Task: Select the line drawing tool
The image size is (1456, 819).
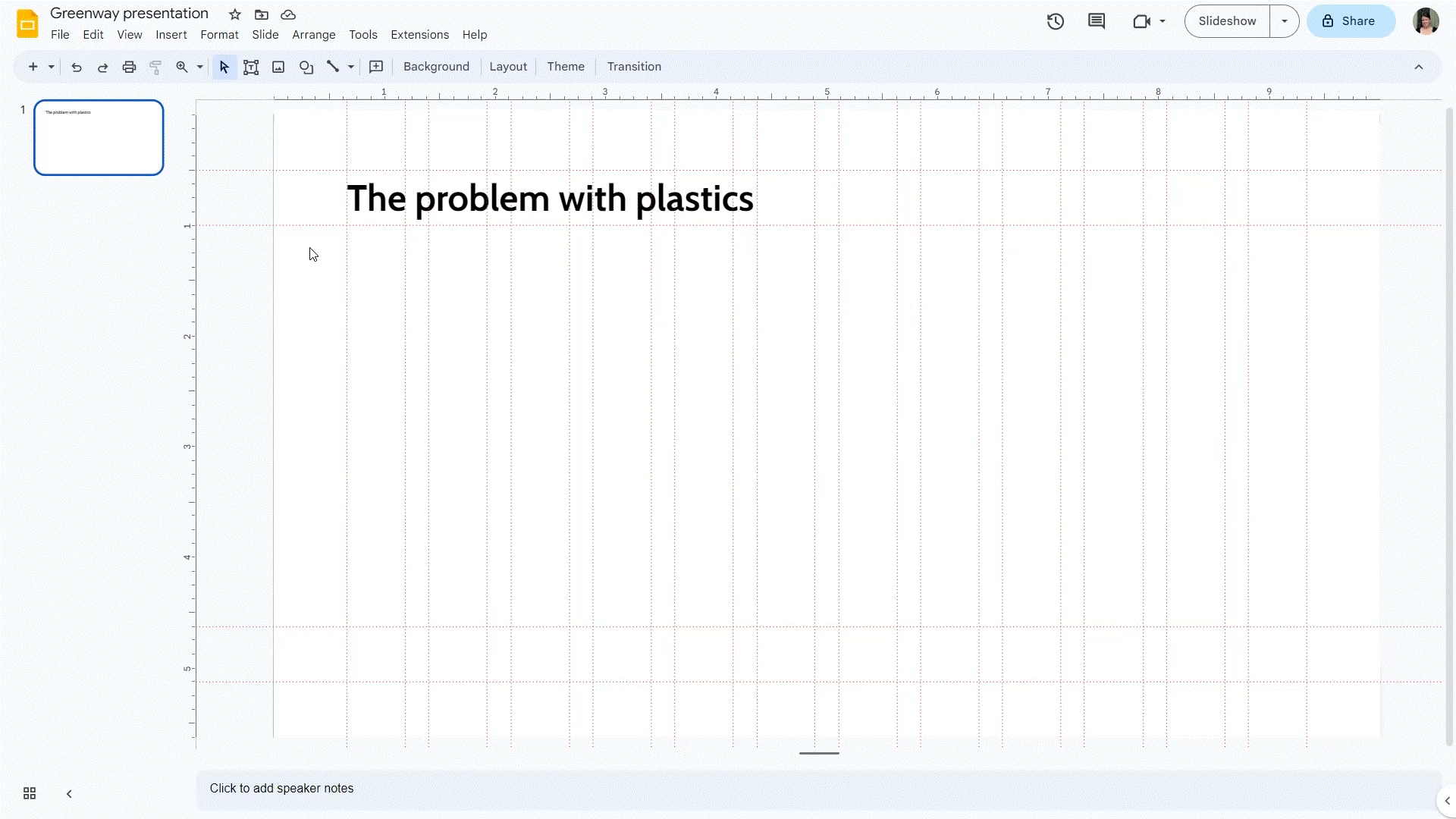Action: [x=332, y=66]
